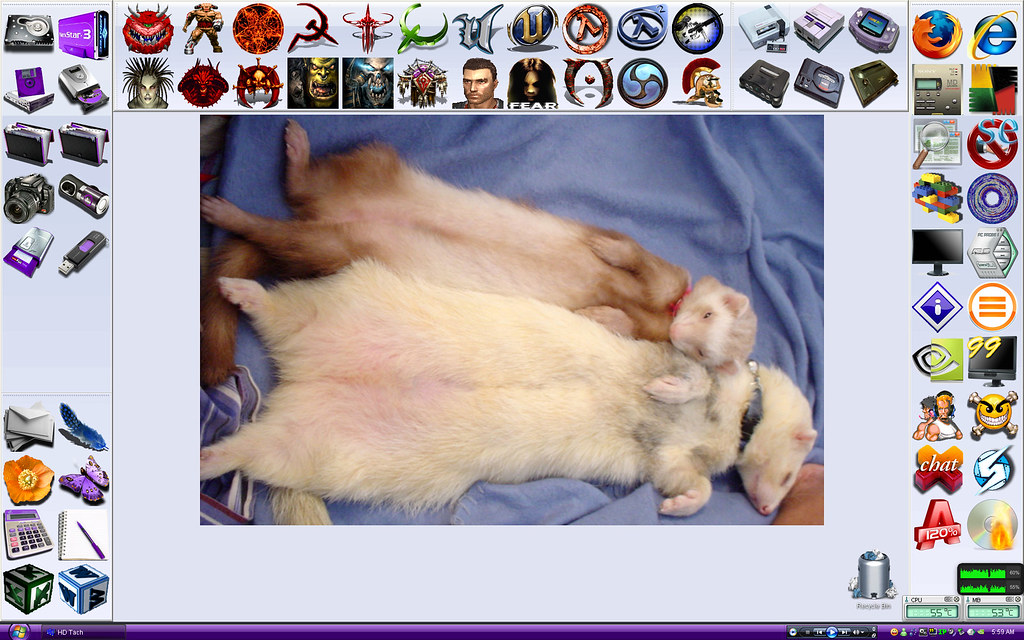Open the Half-Life 2 shortcut

pyautogui.click(x=642, y=28)
